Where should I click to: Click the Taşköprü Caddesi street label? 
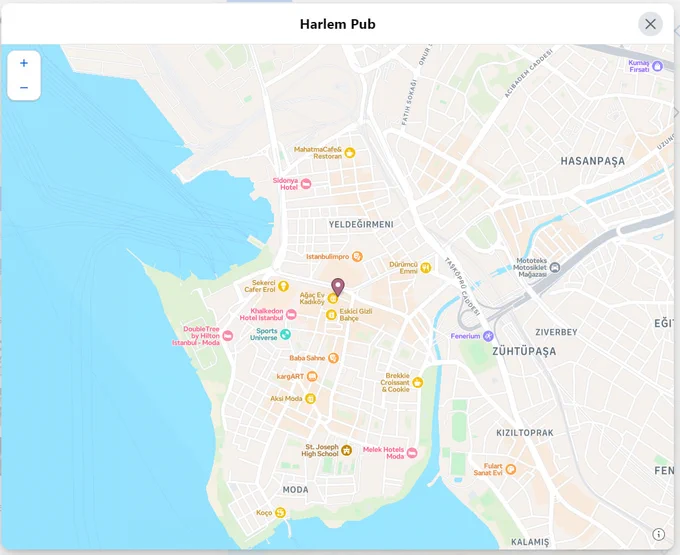[462, 286]
